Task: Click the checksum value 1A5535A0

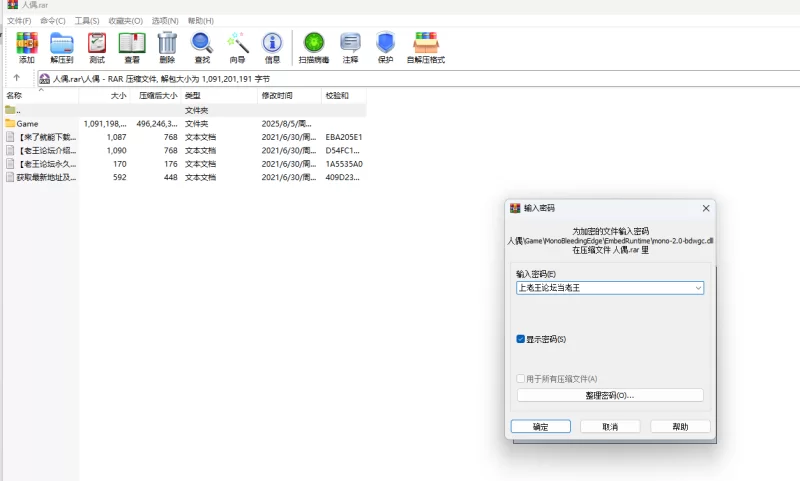Action: pyautogui.click(x=344, y=164)
